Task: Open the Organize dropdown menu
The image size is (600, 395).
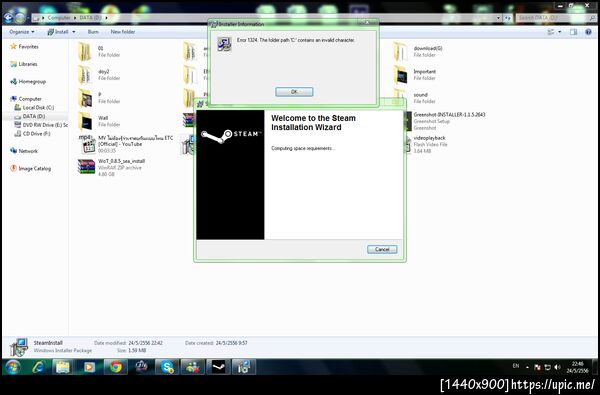Action: 22,32
